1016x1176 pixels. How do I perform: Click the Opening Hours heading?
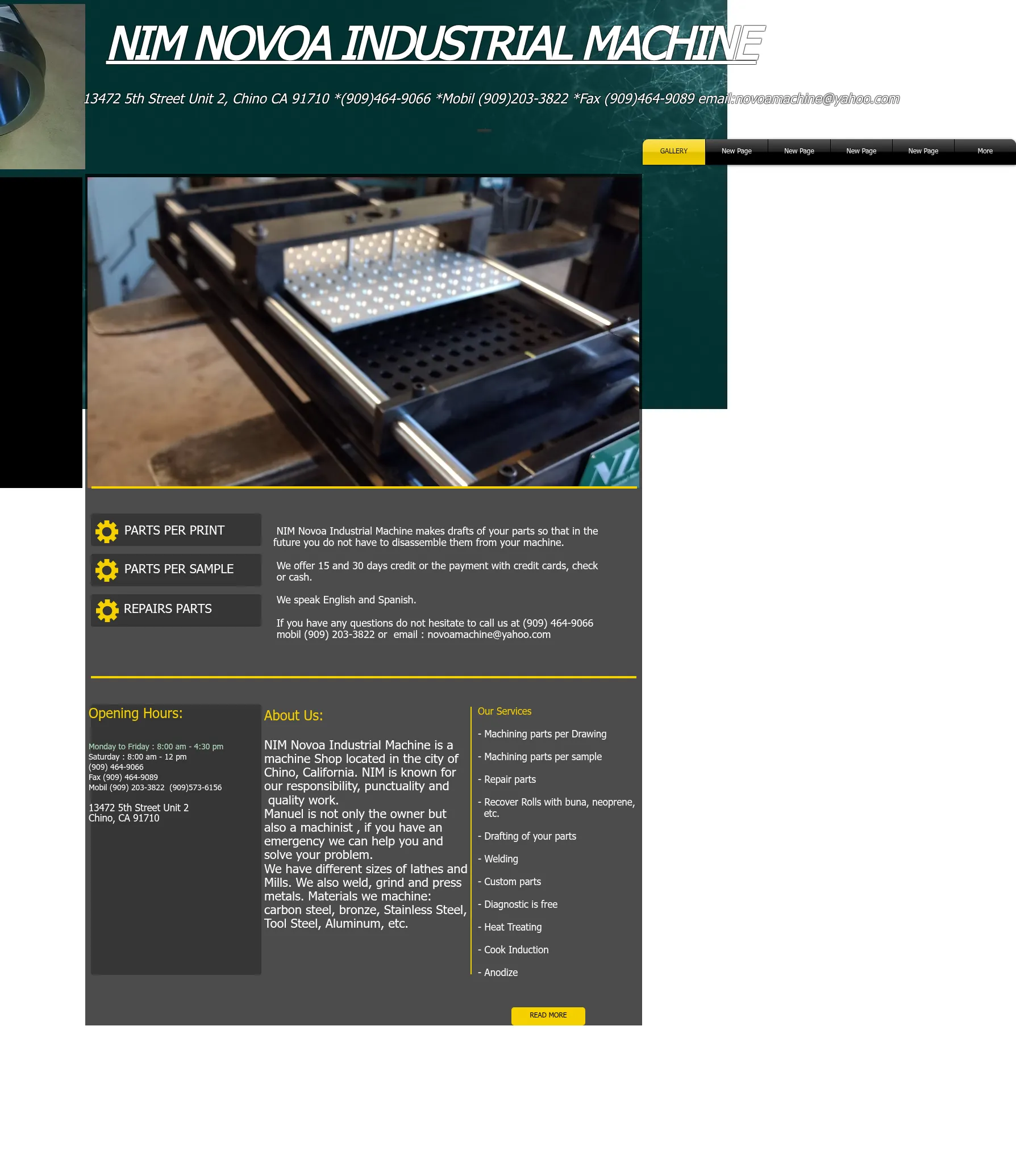click(135, 714)
